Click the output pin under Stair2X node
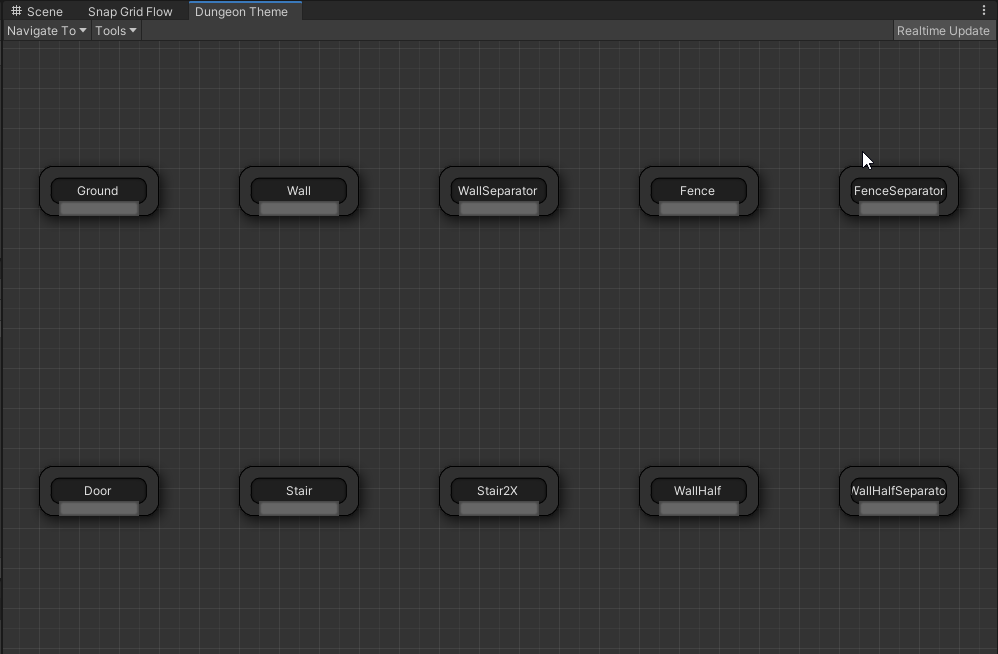Viewport: 998px width, 654px height. pyautogui.click(x=498, y=509)
